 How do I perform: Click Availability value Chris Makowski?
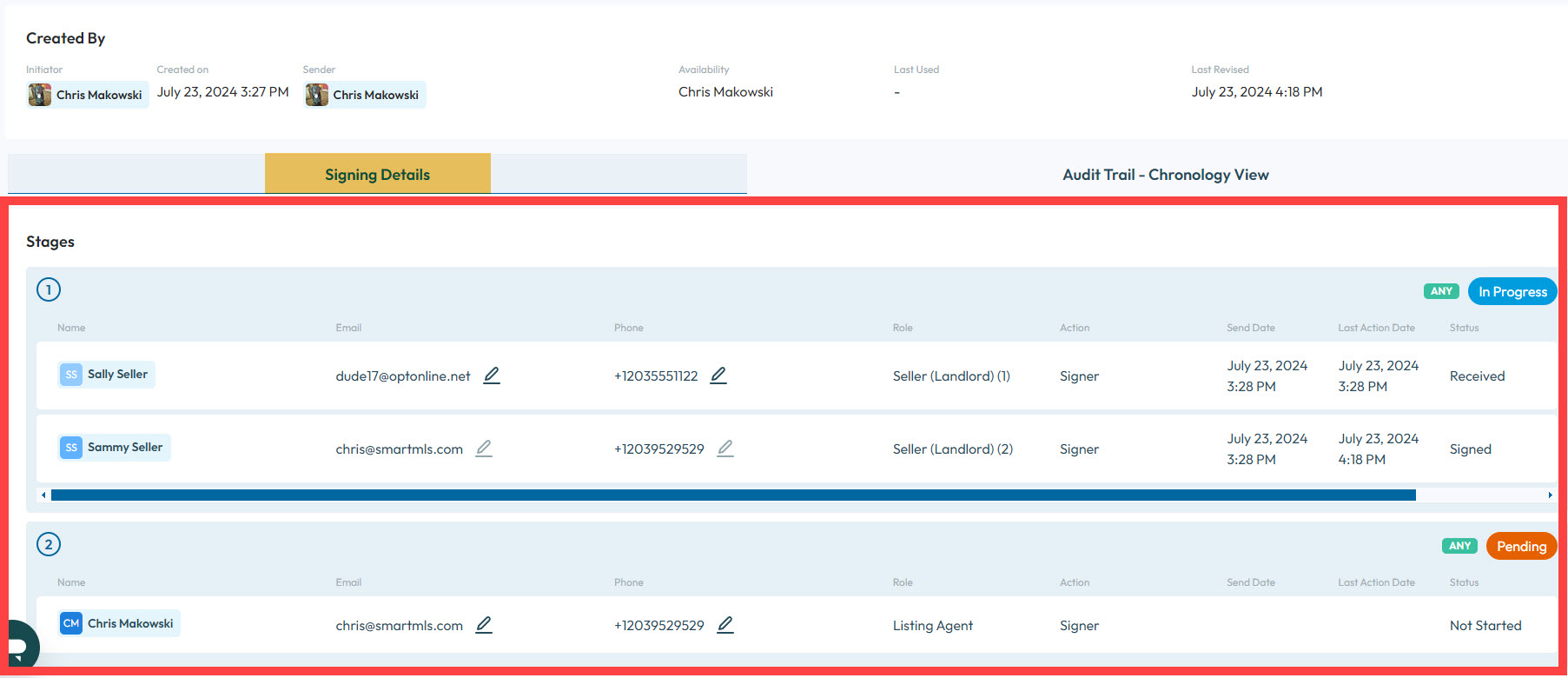coord(725,92)
